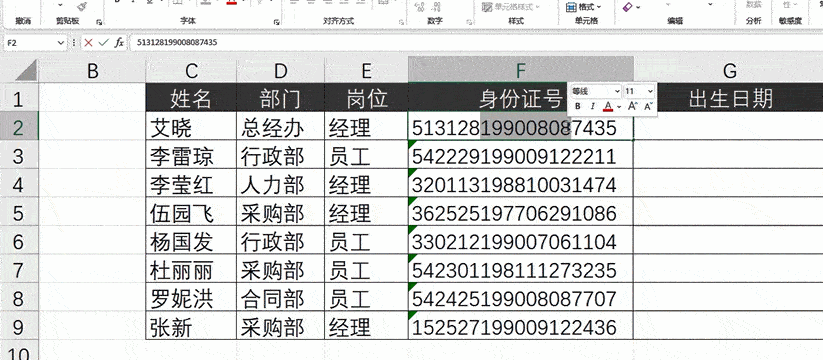This screenshot has width=823, height=360.
Task: Click ID cell 152527199009122436
Action: tap(521, 325)
